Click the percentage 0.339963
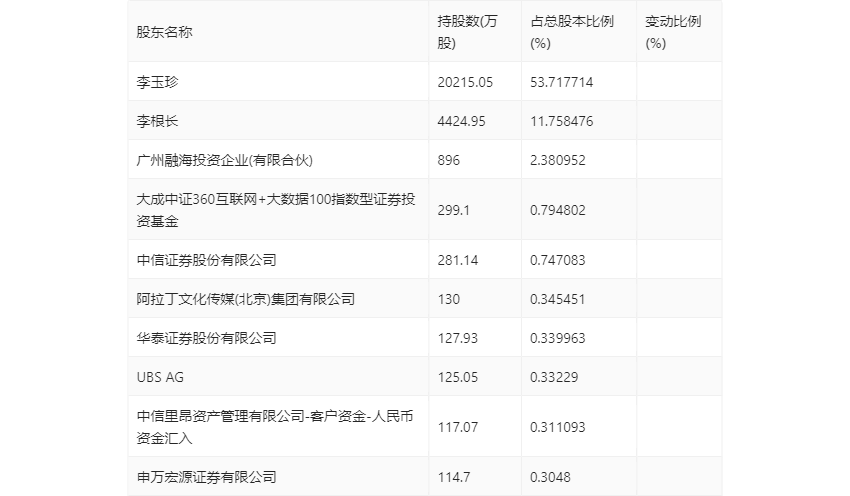Viewport: 850px width, 496px height. 558,338
